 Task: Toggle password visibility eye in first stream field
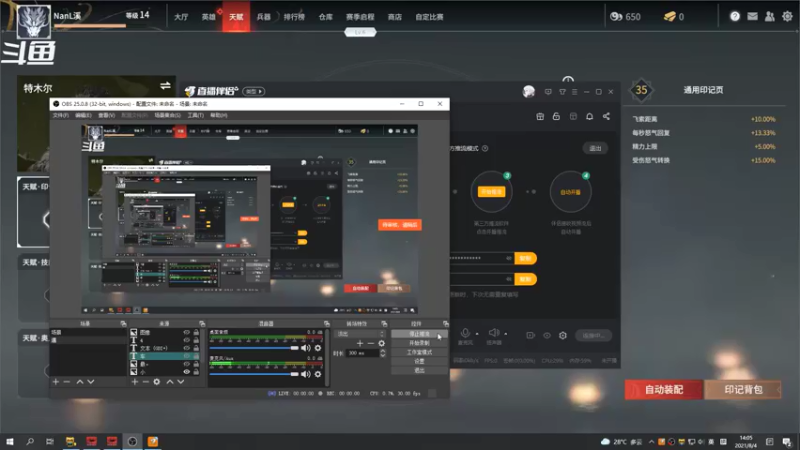coord(509,258)
